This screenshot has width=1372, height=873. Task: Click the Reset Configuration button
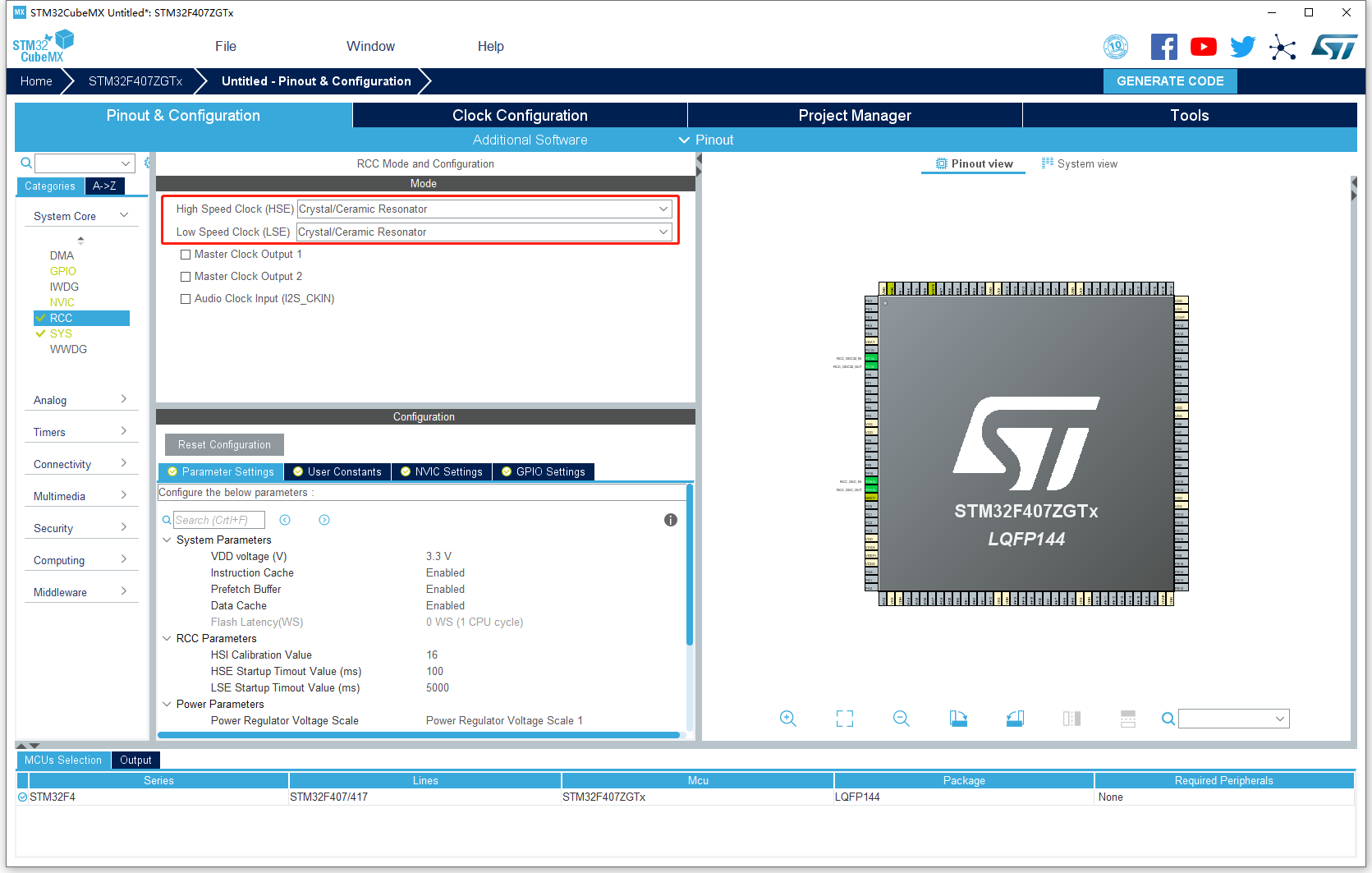224,444
